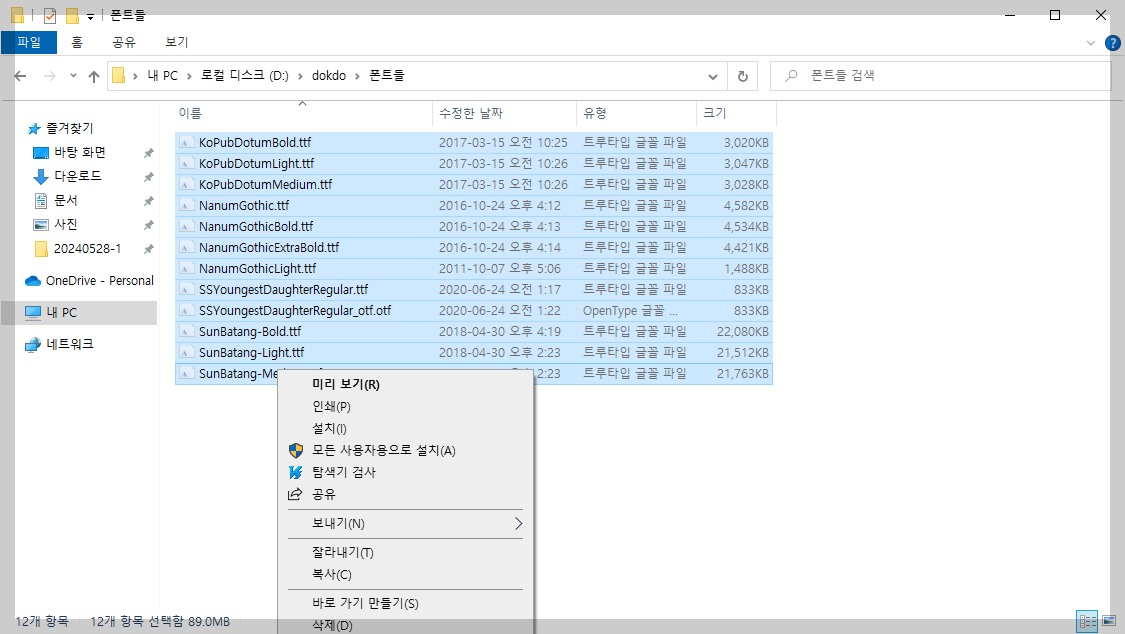Select SunBatang-Light.ttf file

(x=474, y=353)
